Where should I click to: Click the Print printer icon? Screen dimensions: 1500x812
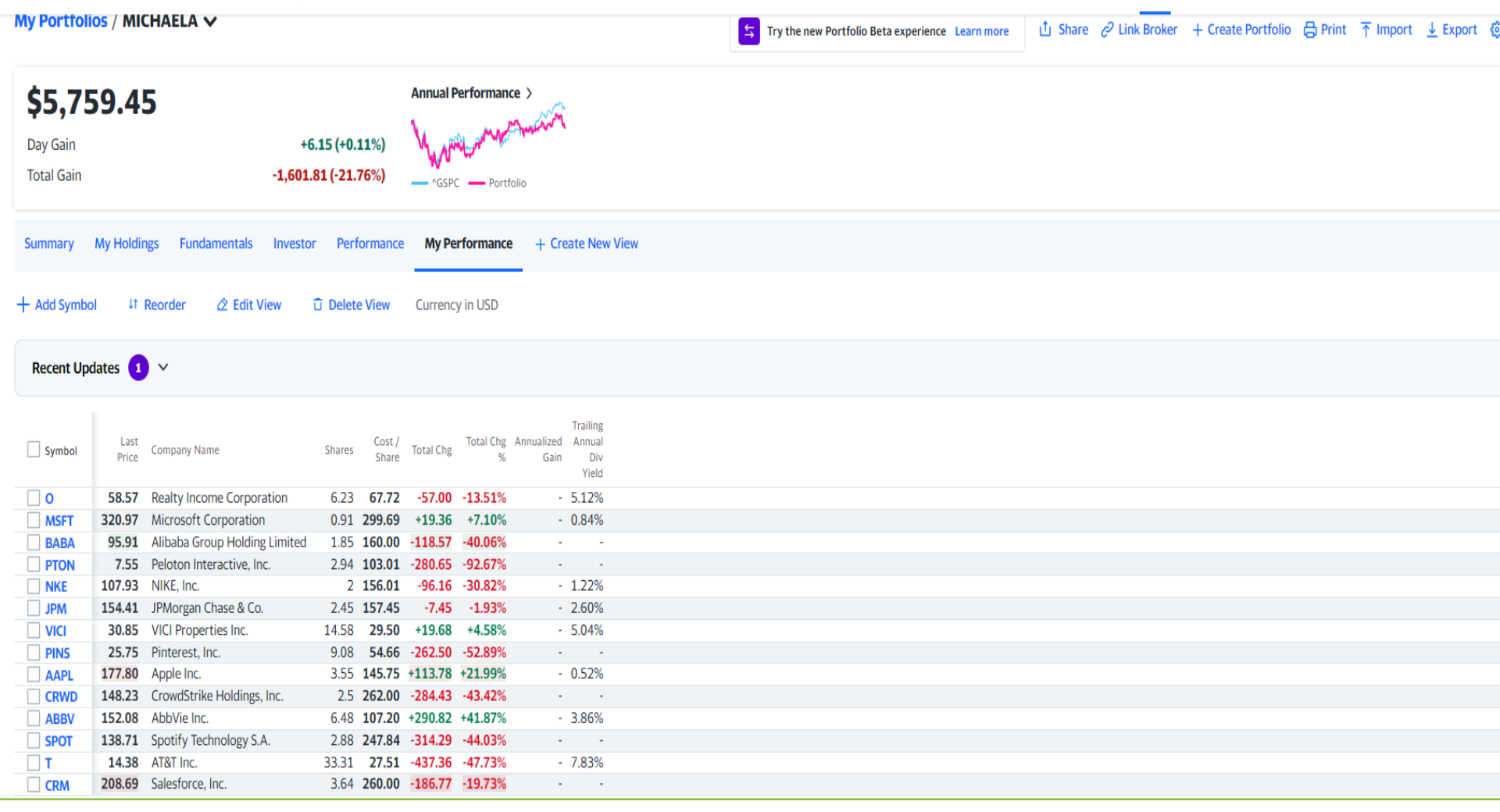1310,30
